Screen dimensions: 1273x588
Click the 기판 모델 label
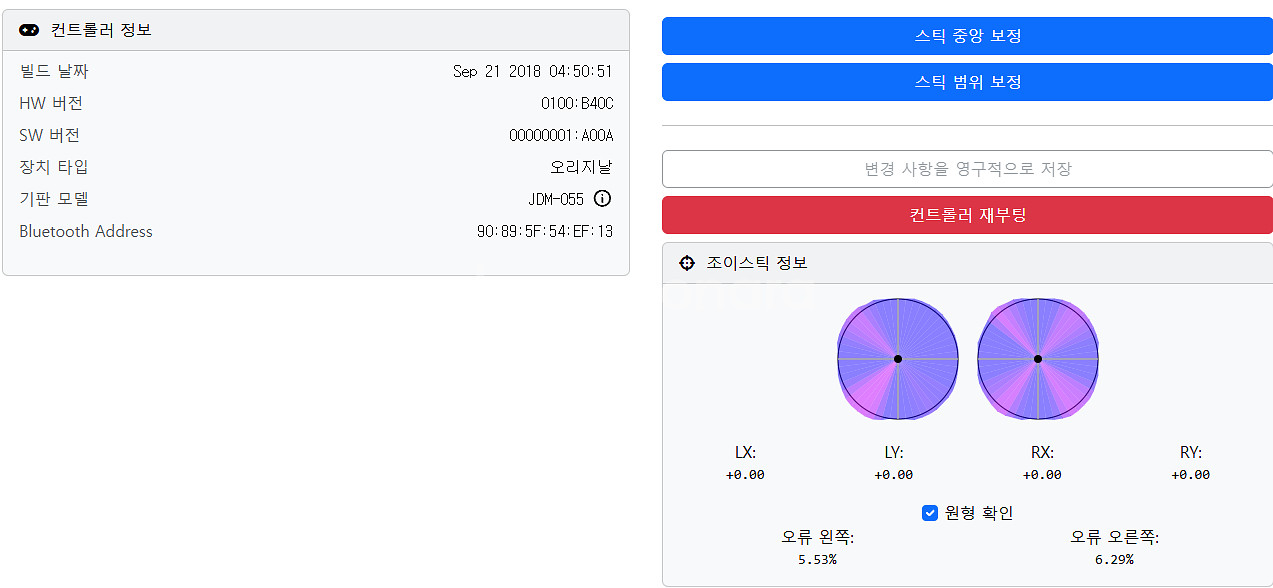point(54,199)
